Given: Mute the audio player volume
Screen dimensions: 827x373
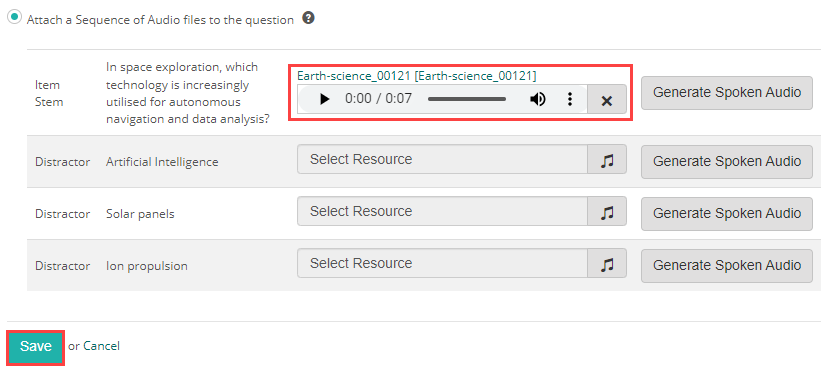Looking at the screenshot, I should point(537,99).
